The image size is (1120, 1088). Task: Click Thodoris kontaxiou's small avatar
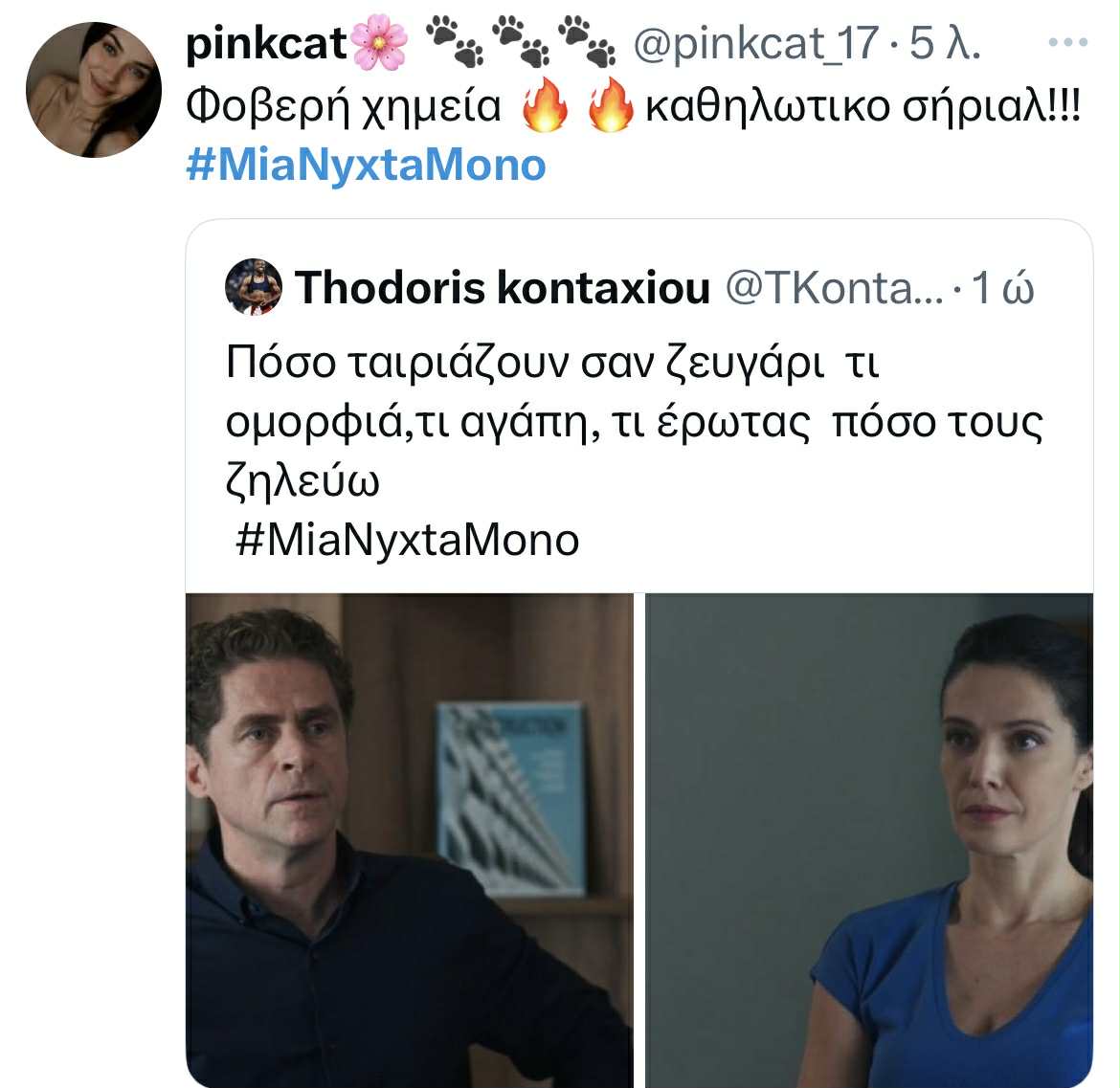(x=254, y=287)
